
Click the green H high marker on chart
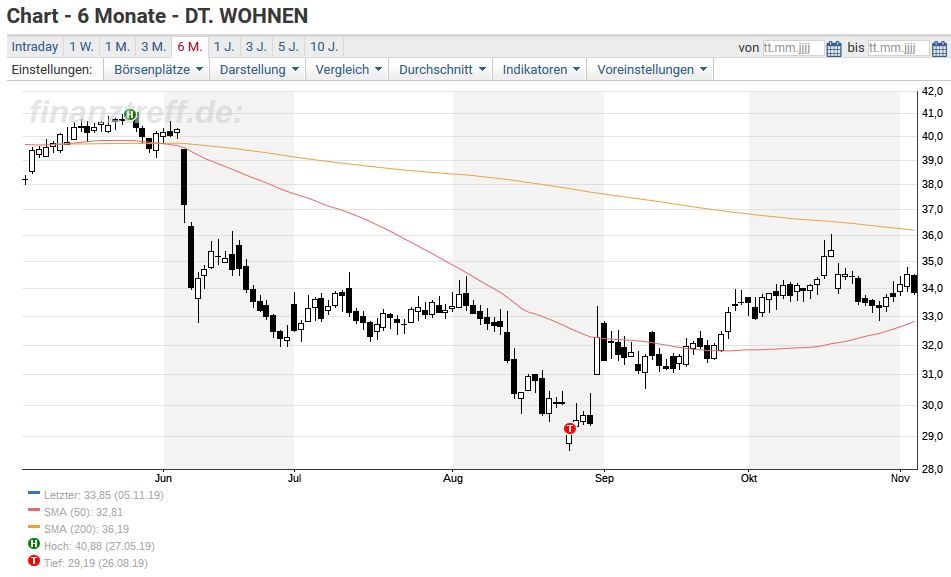pyautogui.click(x=130, y=114)
